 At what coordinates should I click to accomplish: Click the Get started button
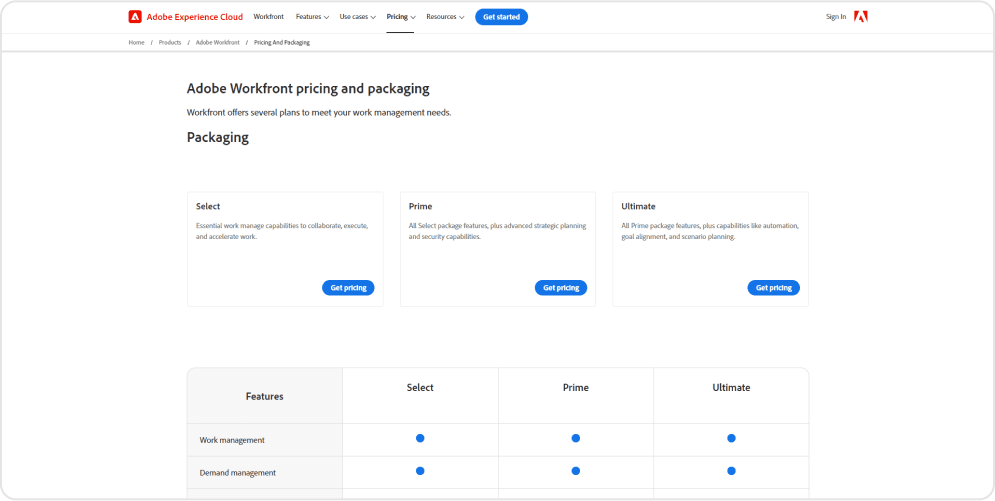click(501, 17)
